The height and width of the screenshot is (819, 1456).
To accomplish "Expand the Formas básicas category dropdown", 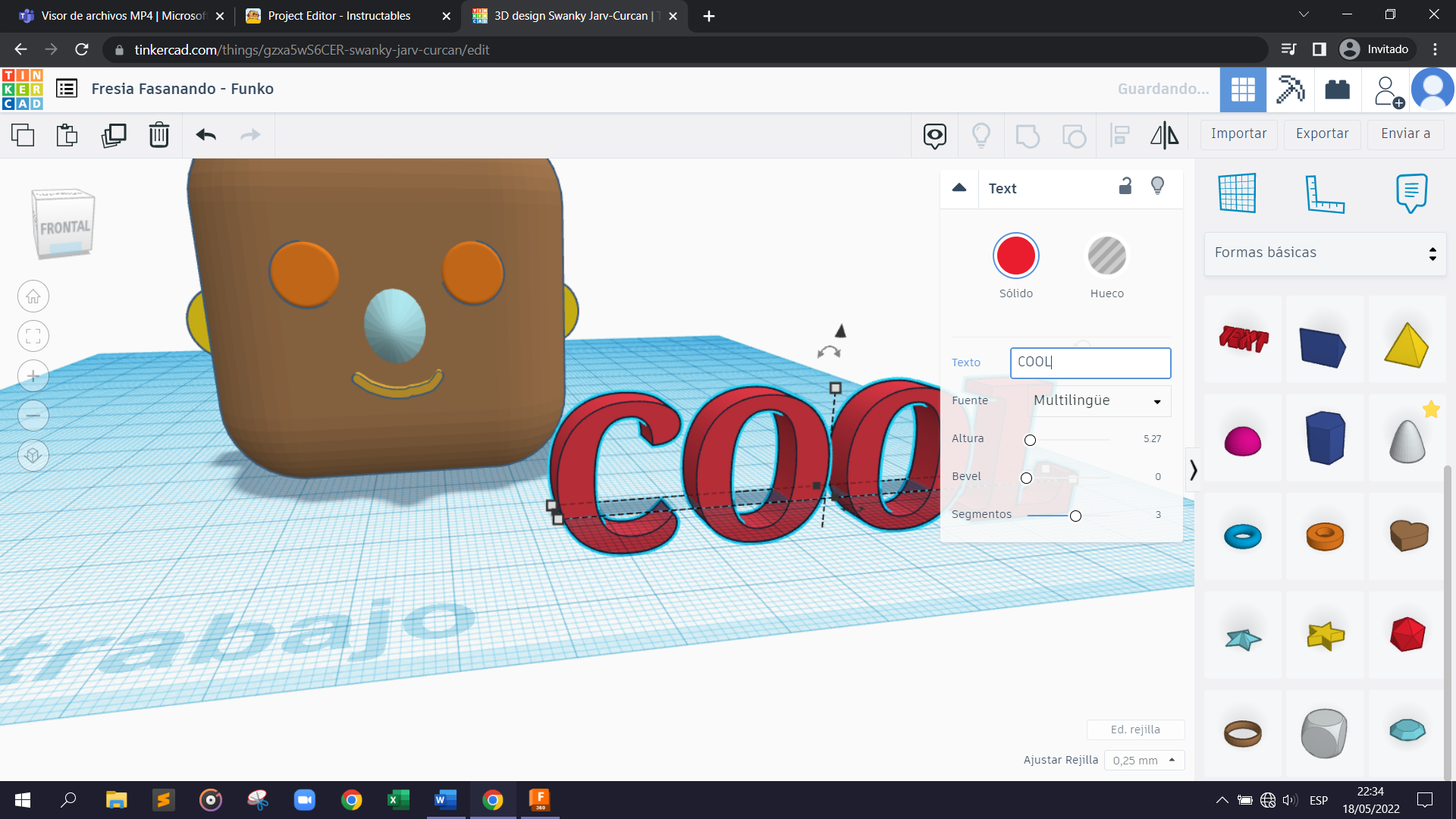I will pos(1324,253).
